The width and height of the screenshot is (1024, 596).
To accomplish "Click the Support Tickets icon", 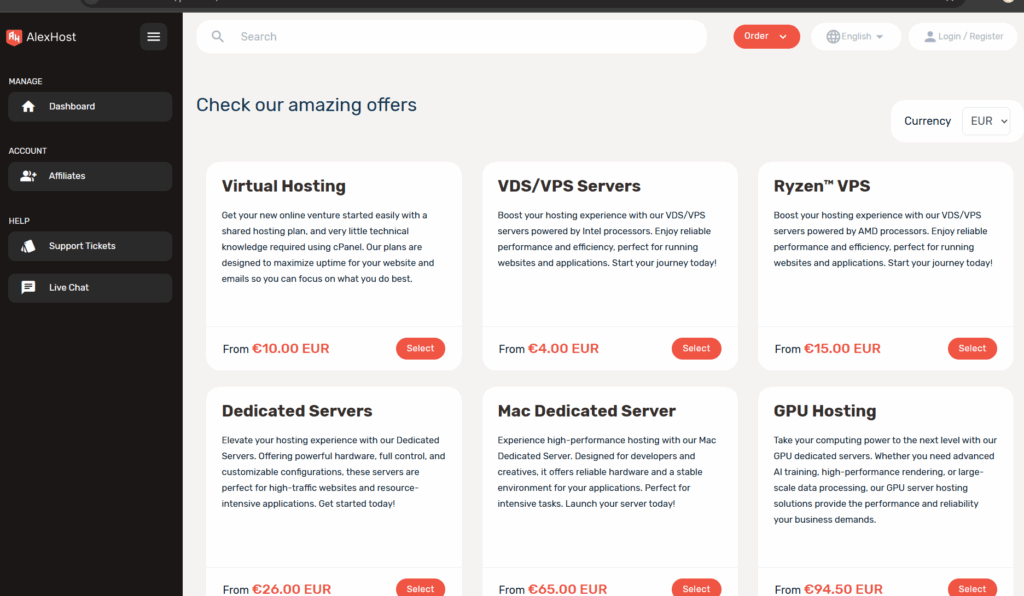I will coord(28,246).
